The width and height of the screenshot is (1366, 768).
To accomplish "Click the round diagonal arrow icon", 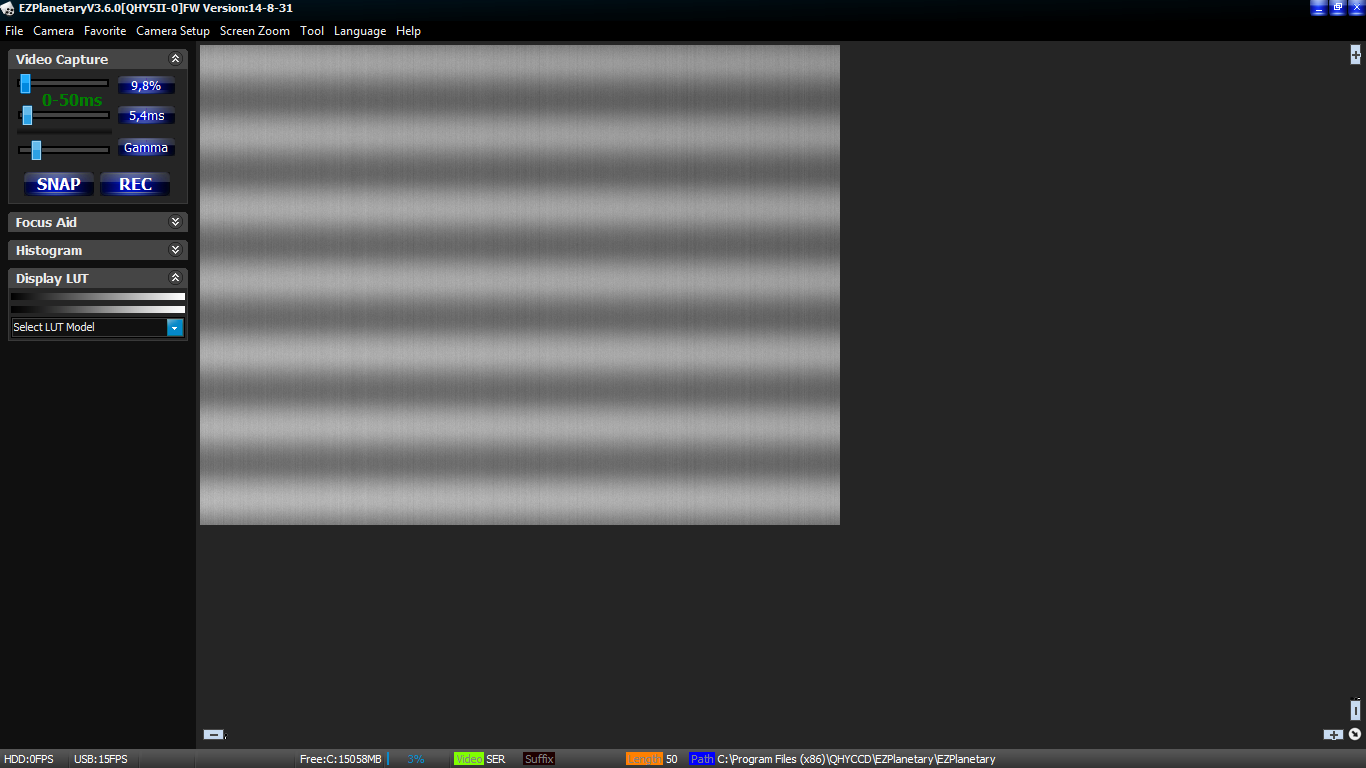I will click(1355, 734).
